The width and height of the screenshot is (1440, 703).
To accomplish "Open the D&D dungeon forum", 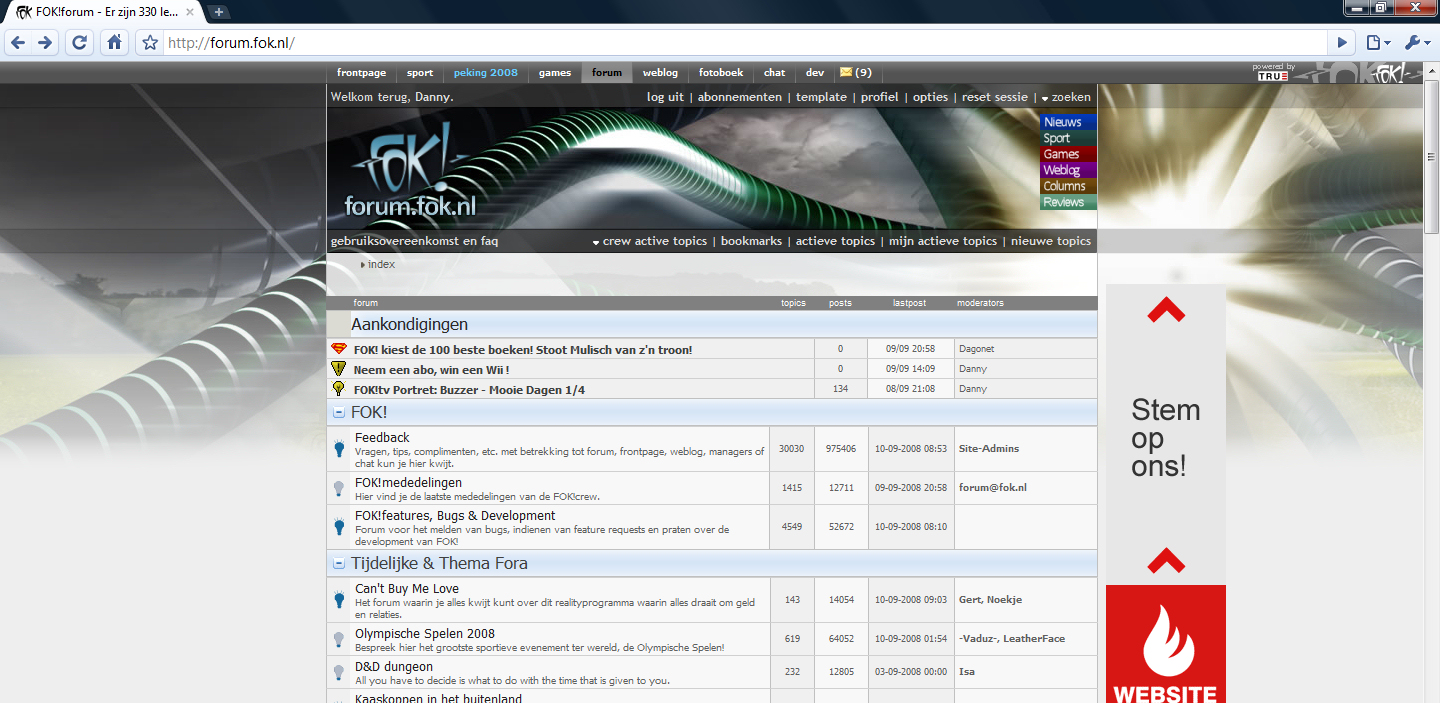I will tap(394, 667).
